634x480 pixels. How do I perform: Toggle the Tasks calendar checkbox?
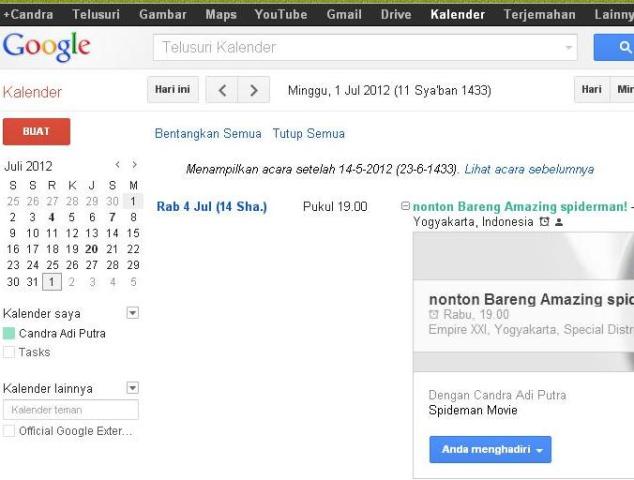9,352
